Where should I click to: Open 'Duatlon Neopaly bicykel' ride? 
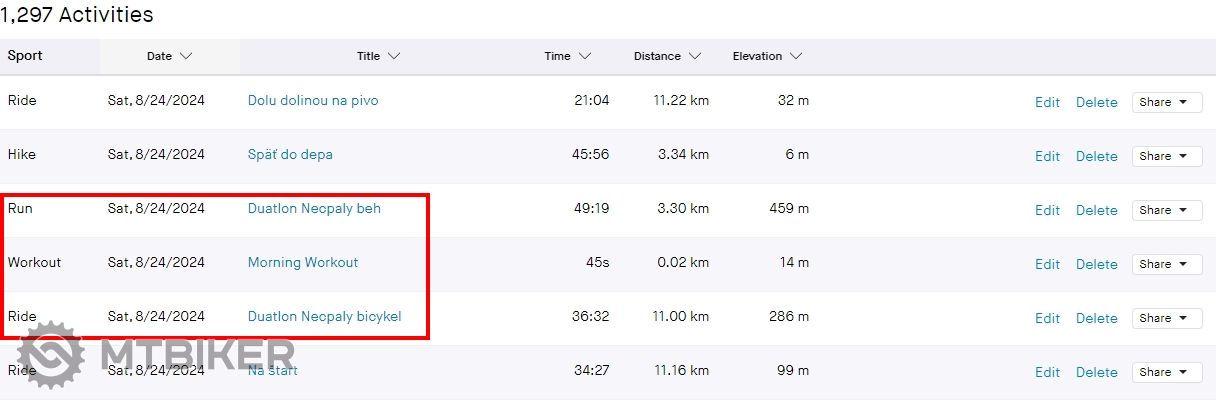point(324,317)
